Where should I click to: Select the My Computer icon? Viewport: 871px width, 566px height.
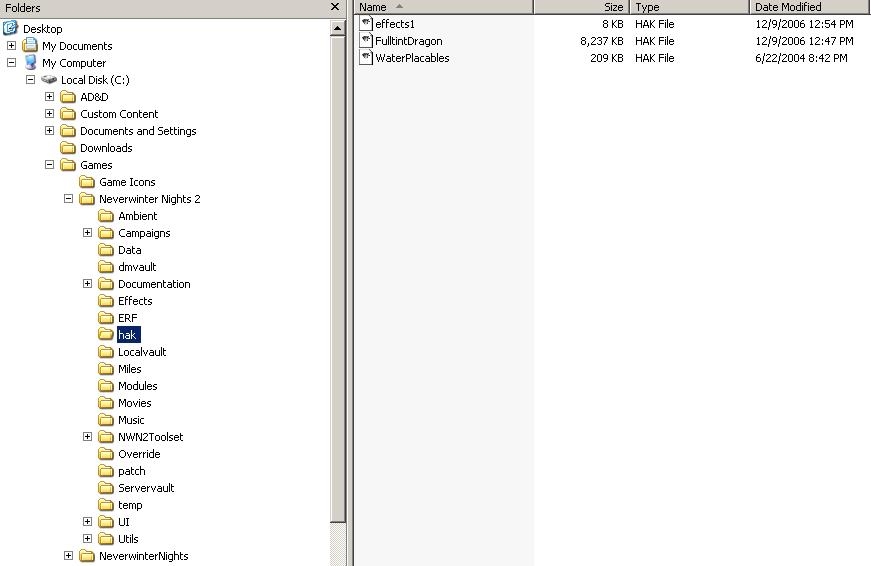(x=31, y=63)
